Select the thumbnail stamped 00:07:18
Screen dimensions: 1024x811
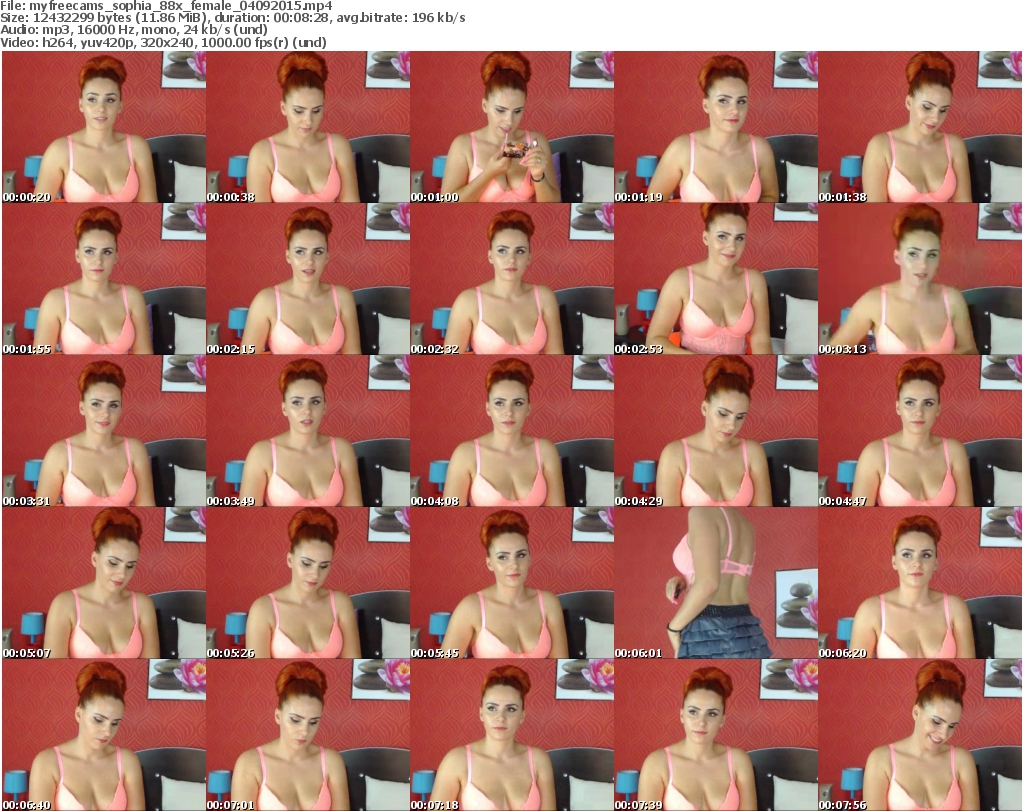pos(511,735)
